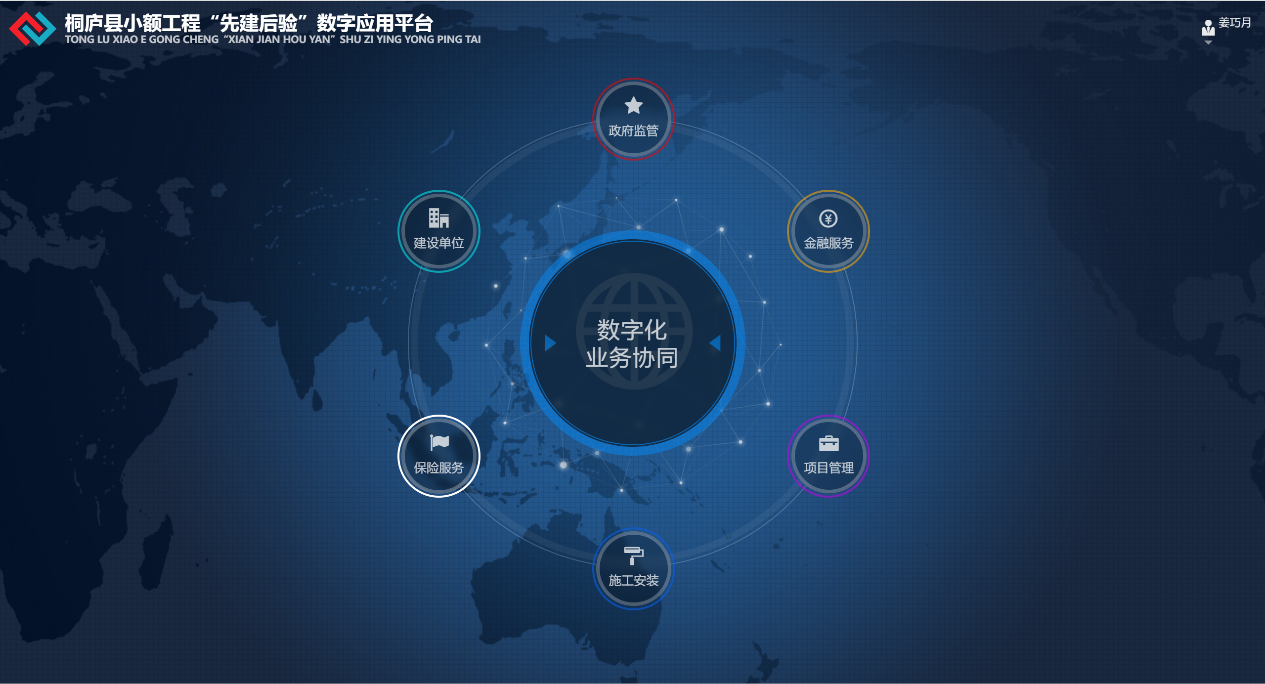The height and width of the screenshot is (684, 1265).
Task: Click the 数字化业务协同 center text
Action: pyautogui.click(x=632, y=343)
